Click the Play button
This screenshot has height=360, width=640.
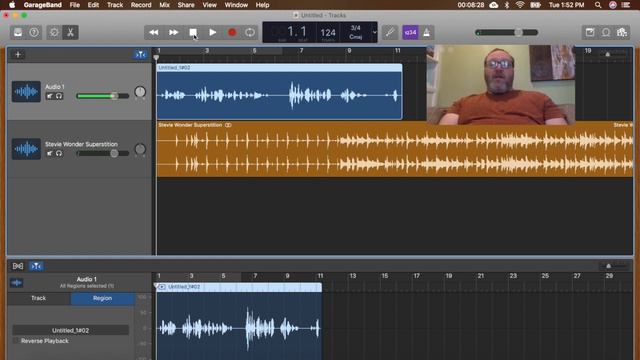[213, 33]
